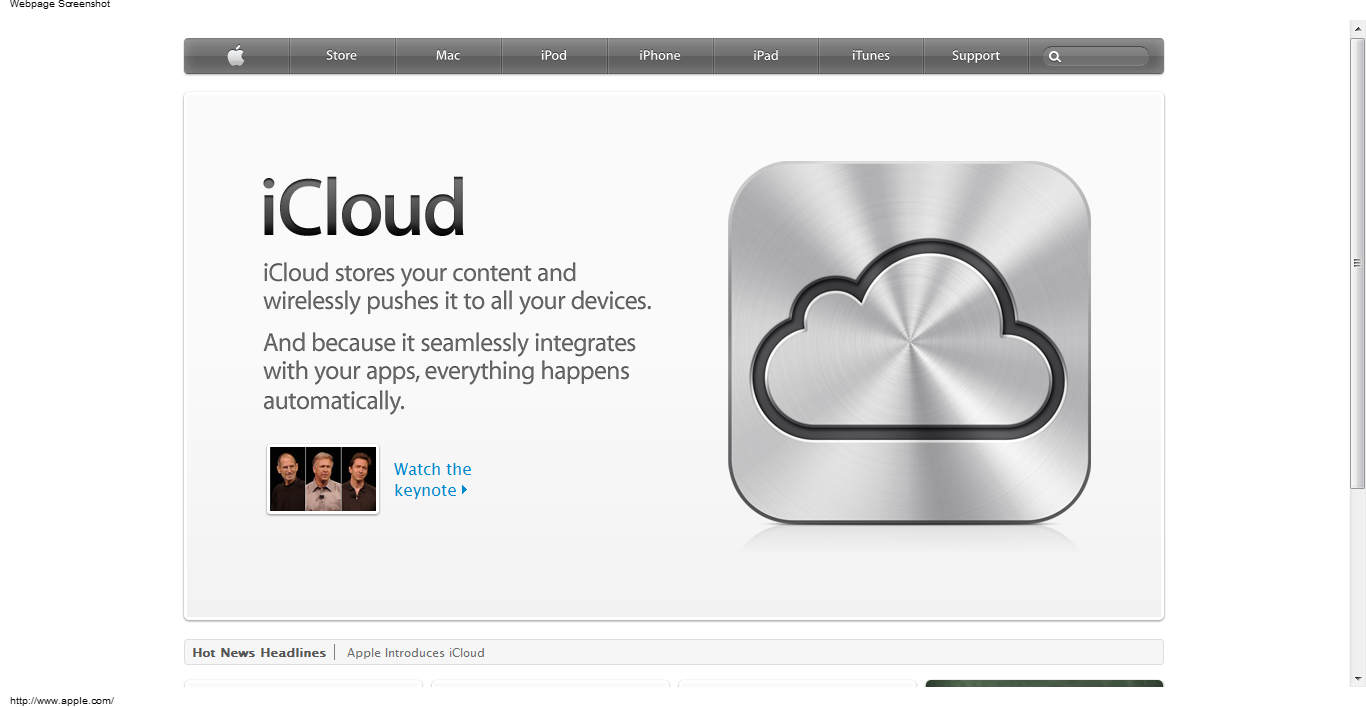Select the iPhone navigation tab
Viewport: 1366px width, 707px height.
[660, 56]
